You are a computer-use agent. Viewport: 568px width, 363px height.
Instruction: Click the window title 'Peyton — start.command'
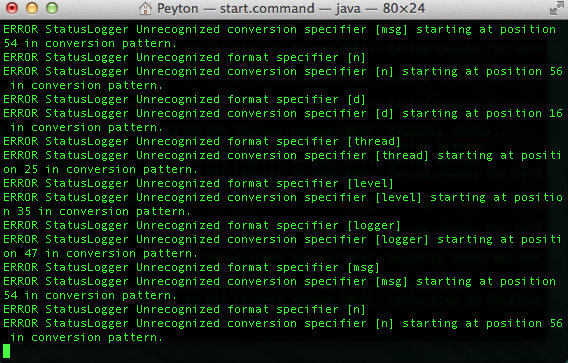click(x=235, y=8)
